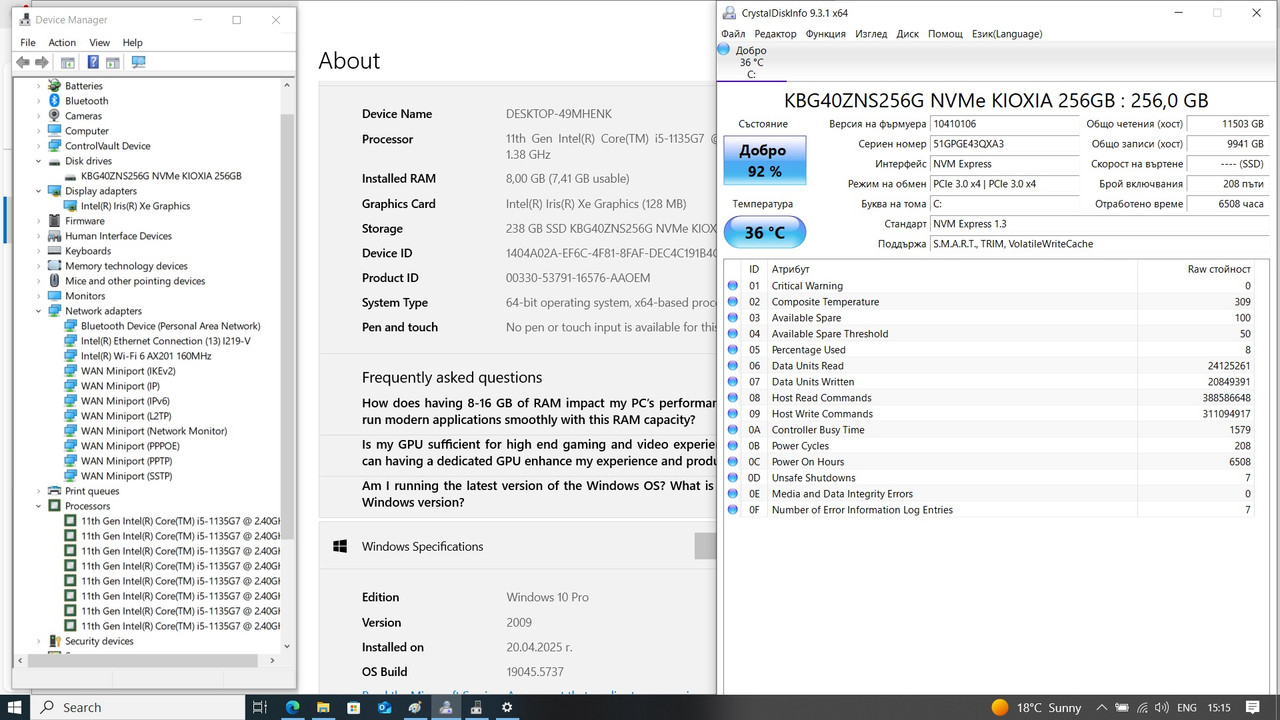Viewport: 1280px width, 720px height.
Task: Select the Batteries category icon
Action: tap(55, 86)
